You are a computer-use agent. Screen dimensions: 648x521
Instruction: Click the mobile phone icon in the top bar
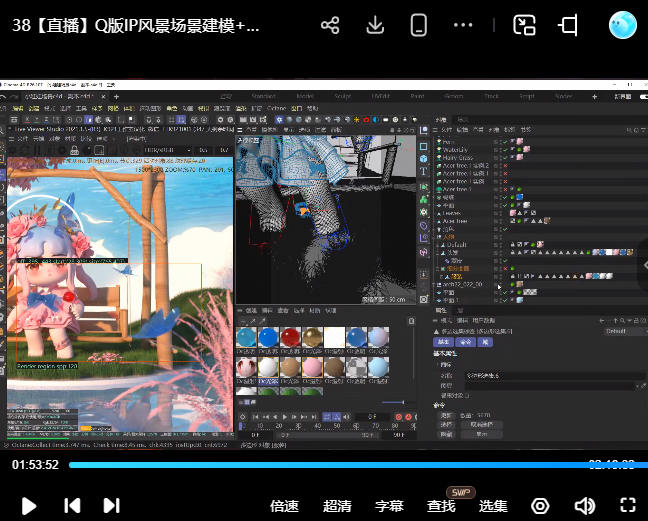coord(419,25)
